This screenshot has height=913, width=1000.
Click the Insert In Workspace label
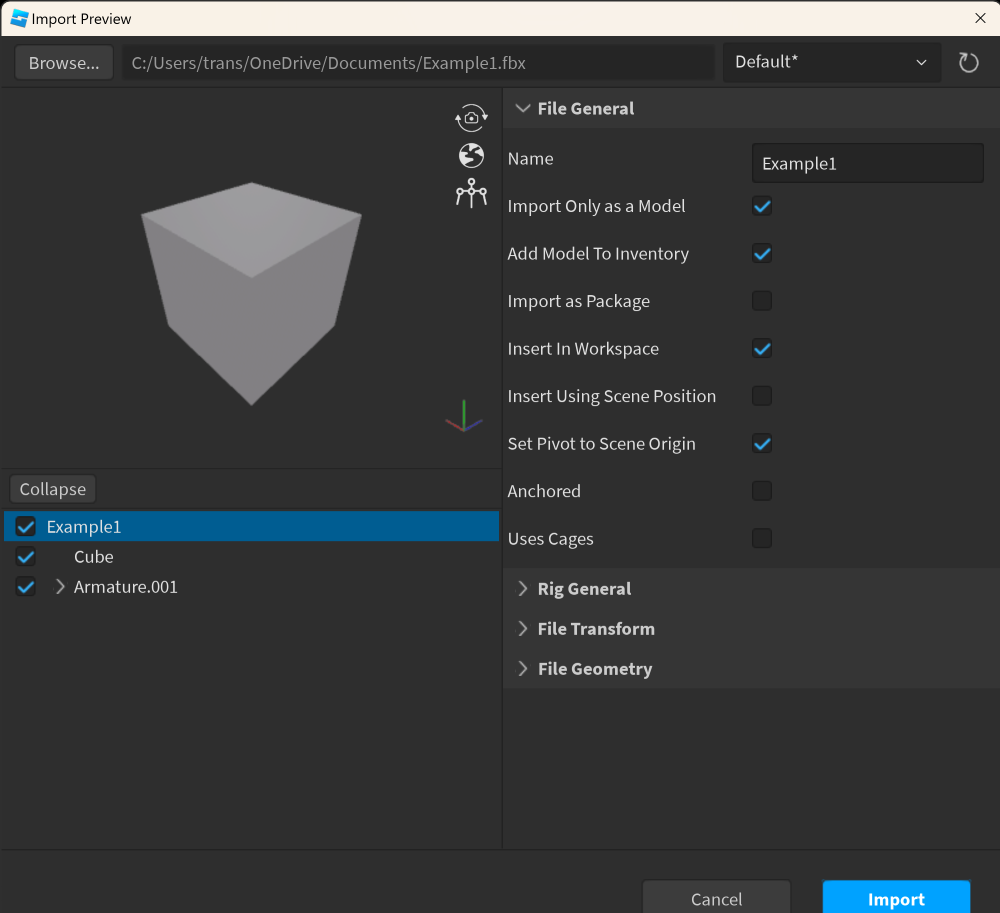click(583, 349)
